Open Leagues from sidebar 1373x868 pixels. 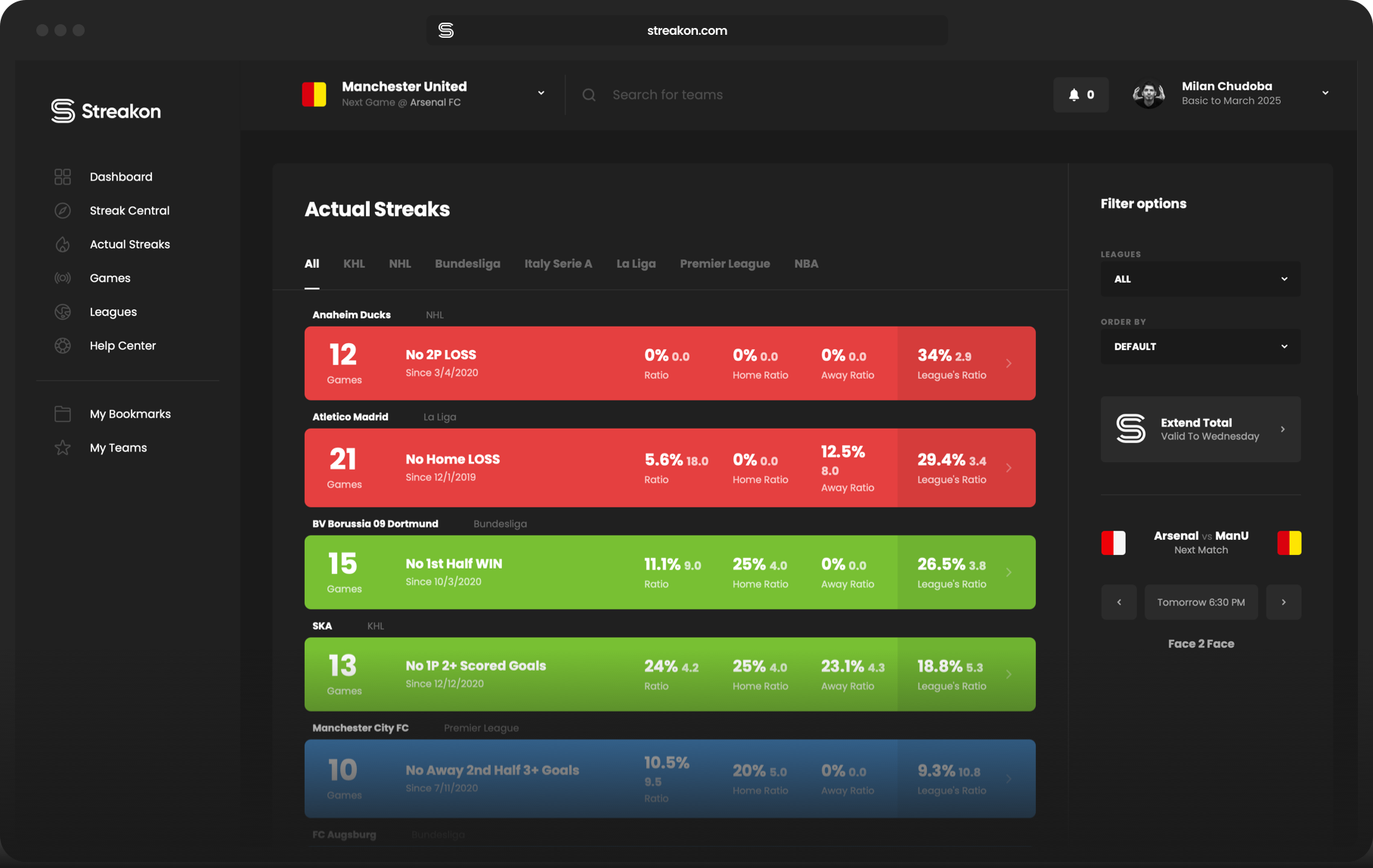[x=113, y=312]
